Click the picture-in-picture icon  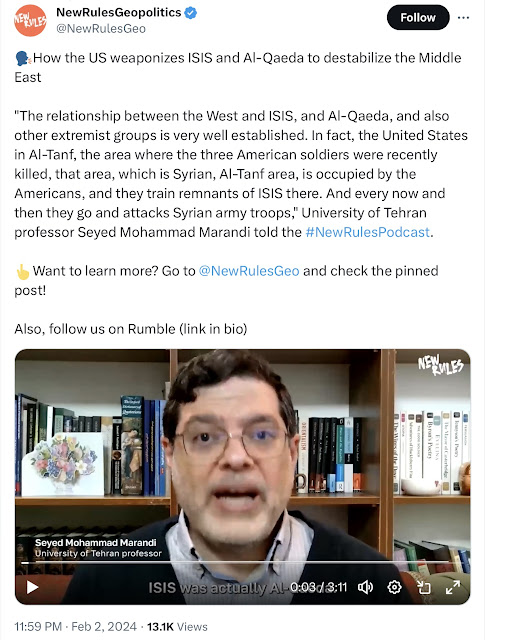click(x=424, y=587)
